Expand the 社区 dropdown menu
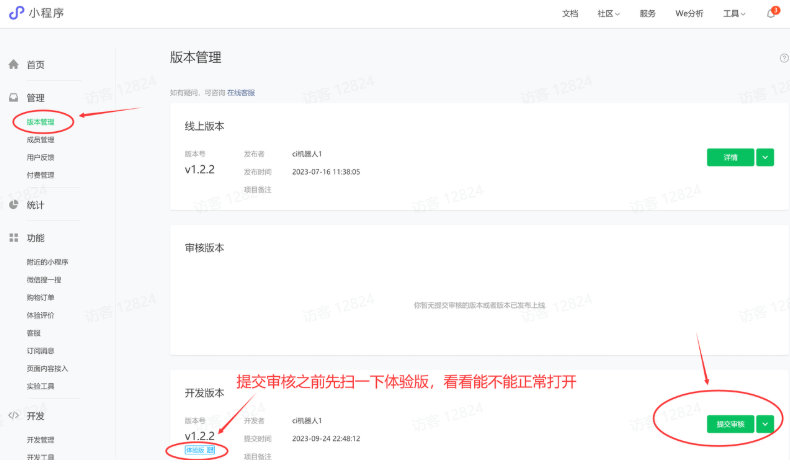Screen dimensions: 790x464 (609, 14)
